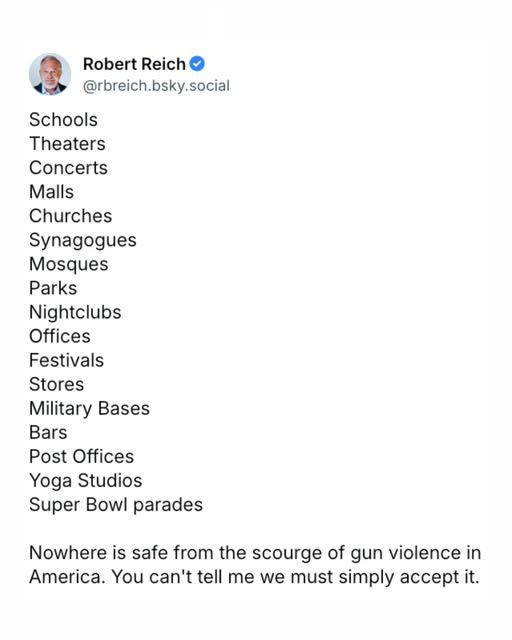This screenshot has height=640, width=512.
Task: Click the word Schools in the post
Action: click(x=63, y=120)
